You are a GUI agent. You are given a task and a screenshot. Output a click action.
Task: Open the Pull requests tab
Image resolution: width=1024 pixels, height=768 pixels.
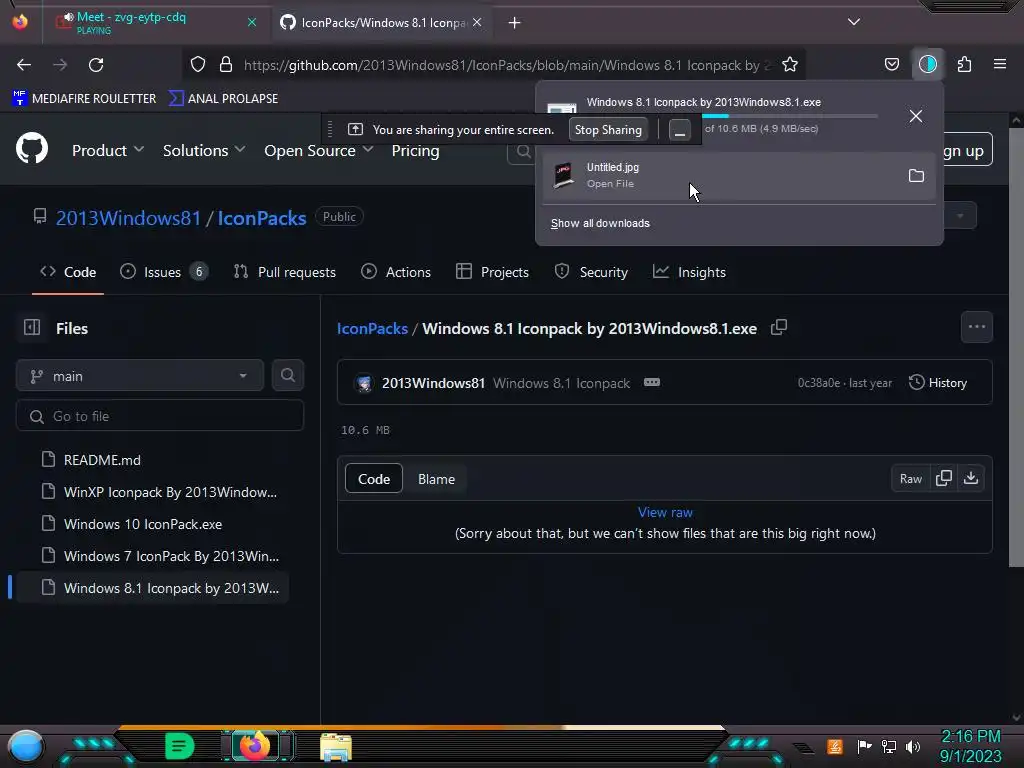[x=285, y=272]
